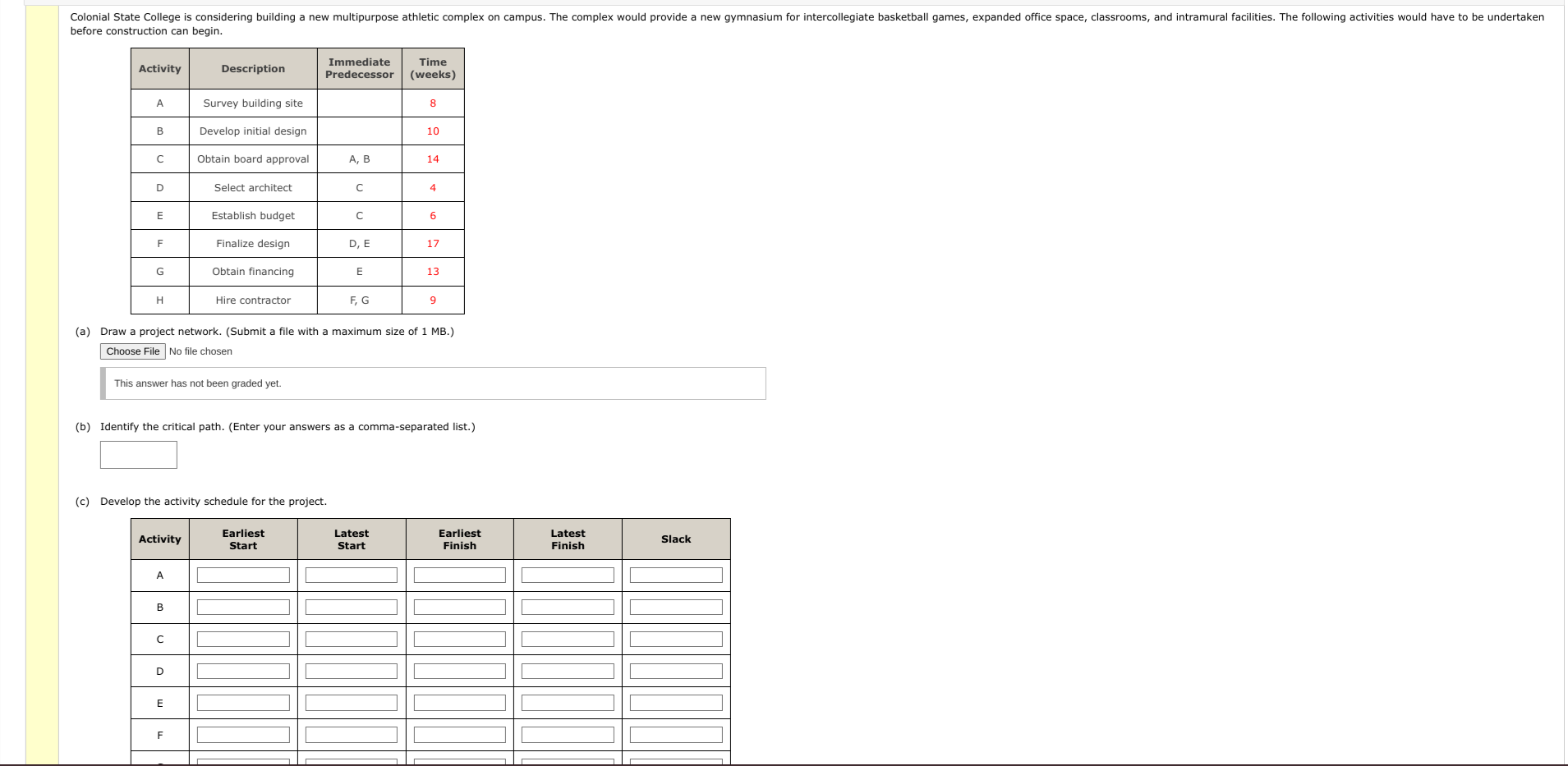Click the critical path answer box

click(x=138, y=455)
